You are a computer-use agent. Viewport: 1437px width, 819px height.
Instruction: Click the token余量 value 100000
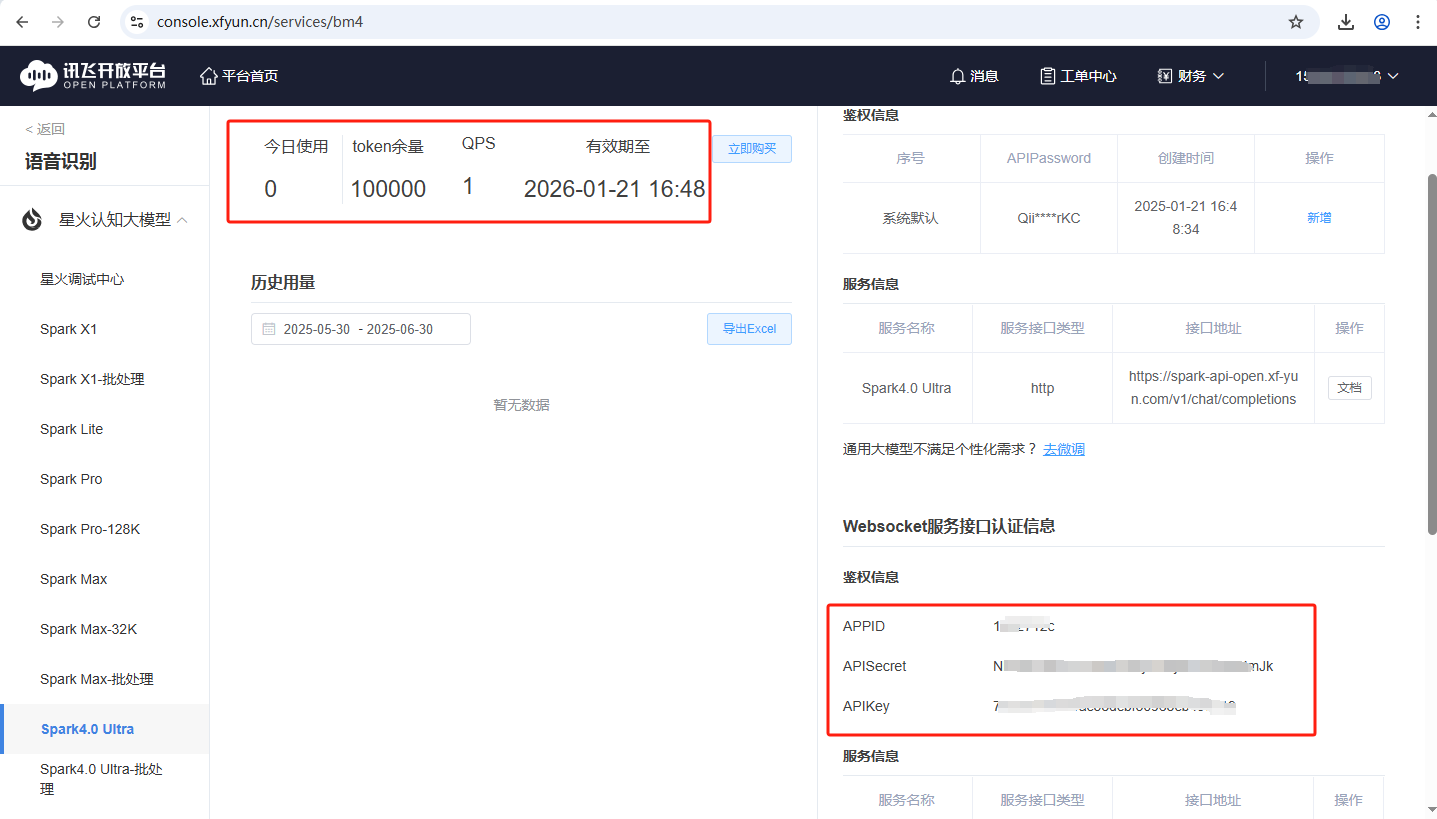(x=388, y=189)
